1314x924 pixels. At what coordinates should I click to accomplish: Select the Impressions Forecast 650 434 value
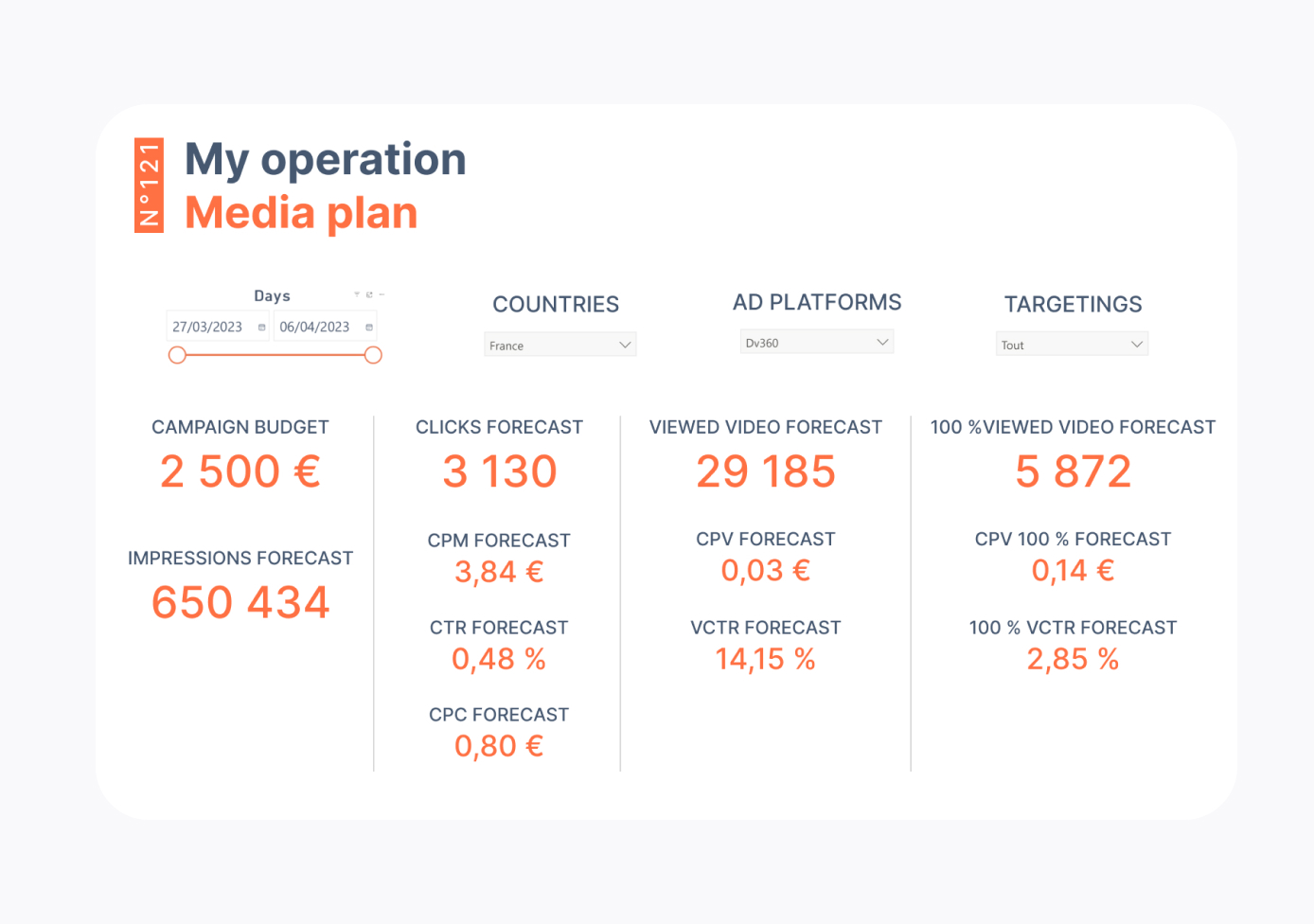point(240,602)
